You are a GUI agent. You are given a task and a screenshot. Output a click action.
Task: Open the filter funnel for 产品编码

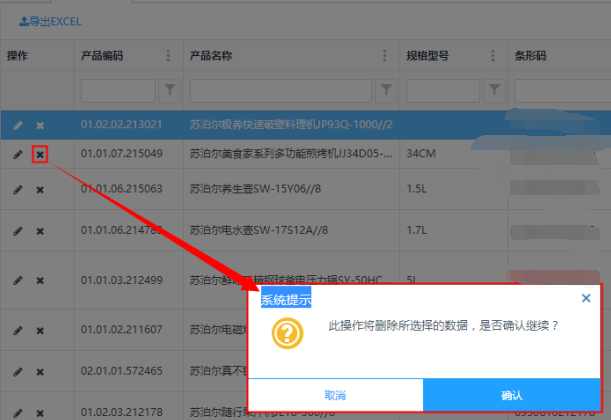point(170,90)
